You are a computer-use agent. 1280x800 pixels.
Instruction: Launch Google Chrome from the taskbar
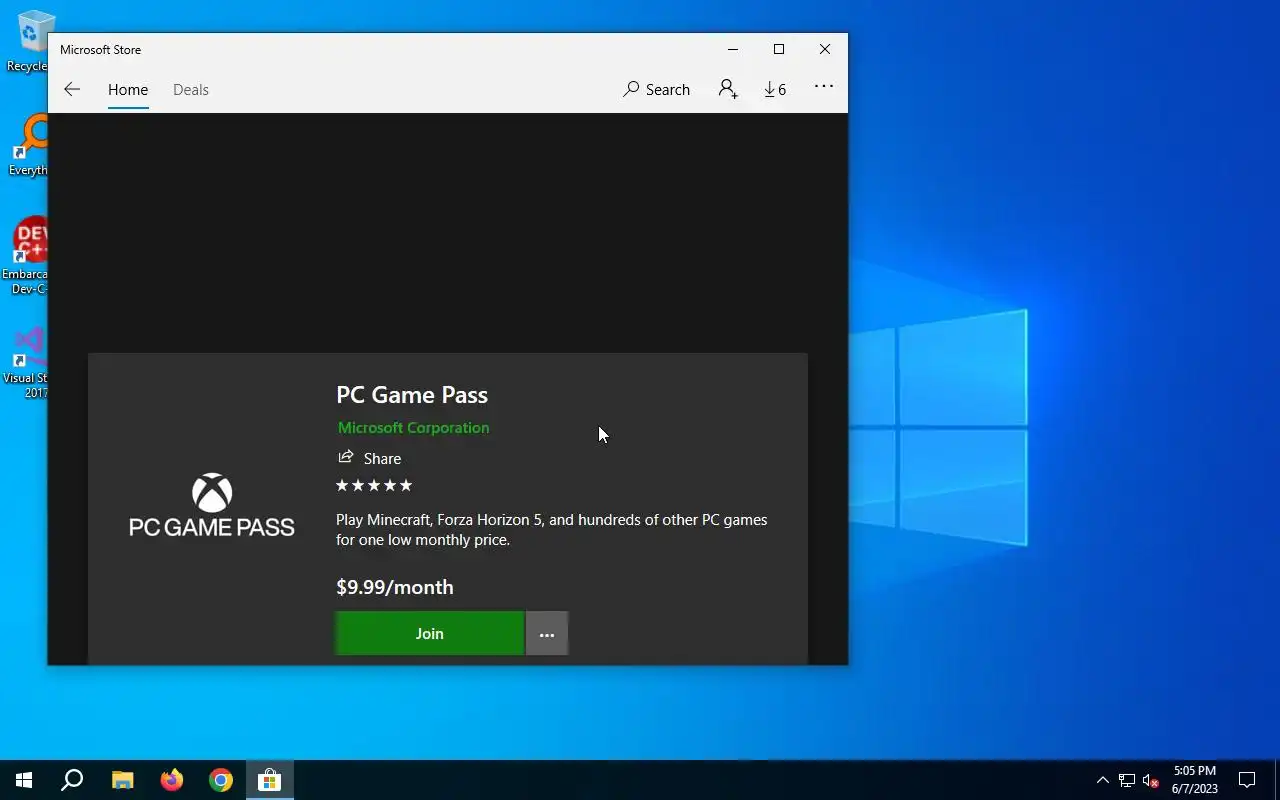click(221, 780)
